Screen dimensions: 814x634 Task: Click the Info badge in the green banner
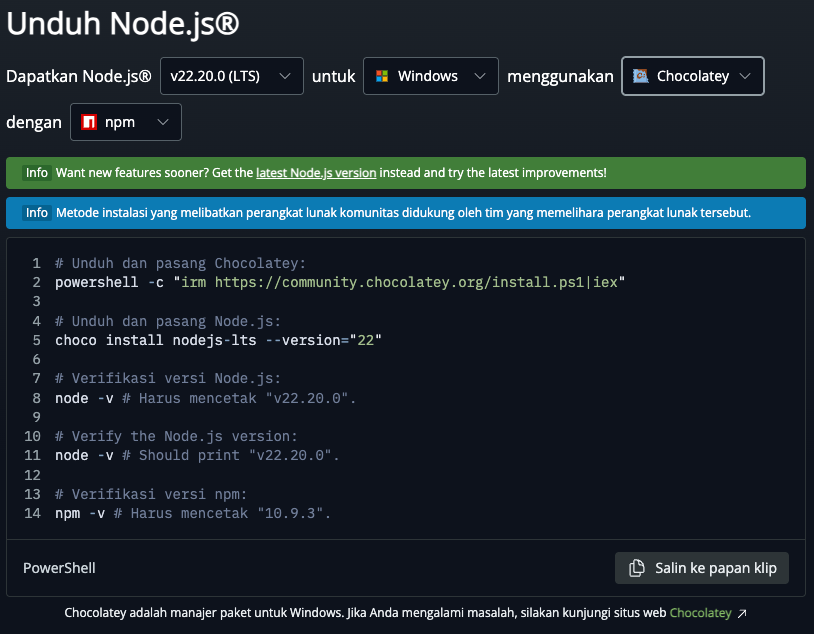point(37,173)
